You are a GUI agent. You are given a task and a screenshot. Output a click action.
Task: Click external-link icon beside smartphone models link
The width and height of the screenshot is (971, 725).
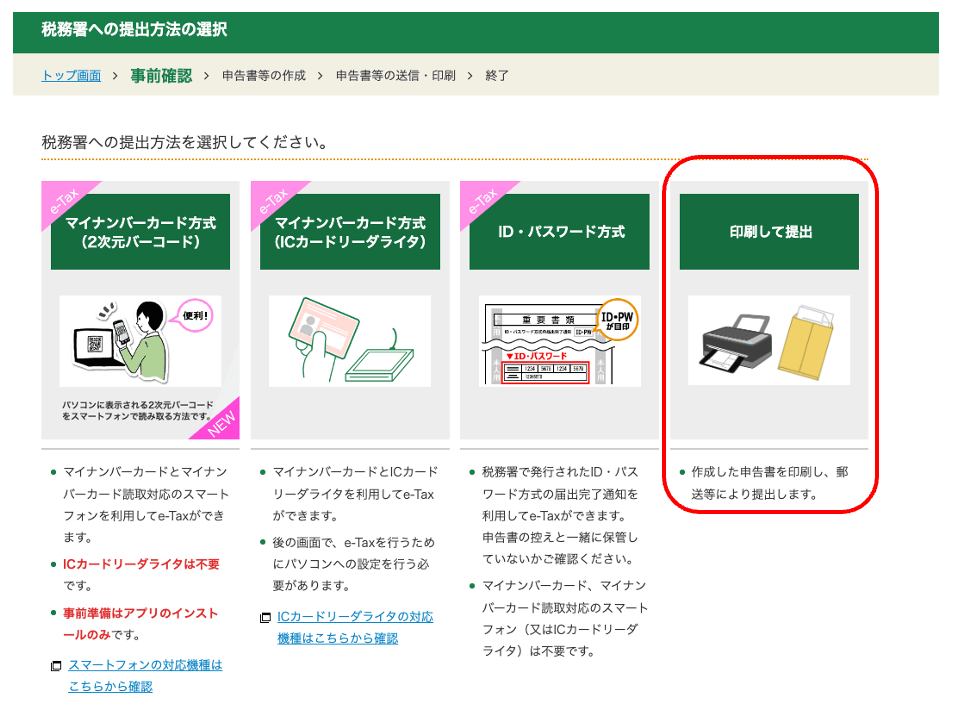coord(56,666)
